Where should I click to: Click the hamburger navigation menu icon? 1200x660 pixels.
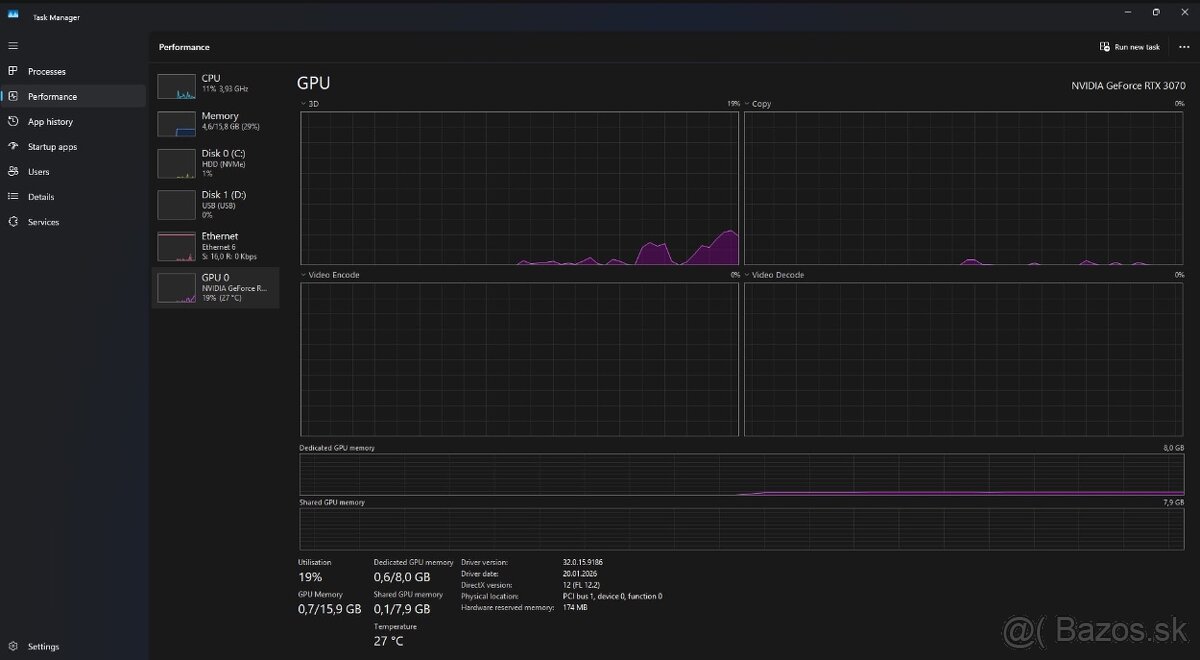[x=13, y=46]
